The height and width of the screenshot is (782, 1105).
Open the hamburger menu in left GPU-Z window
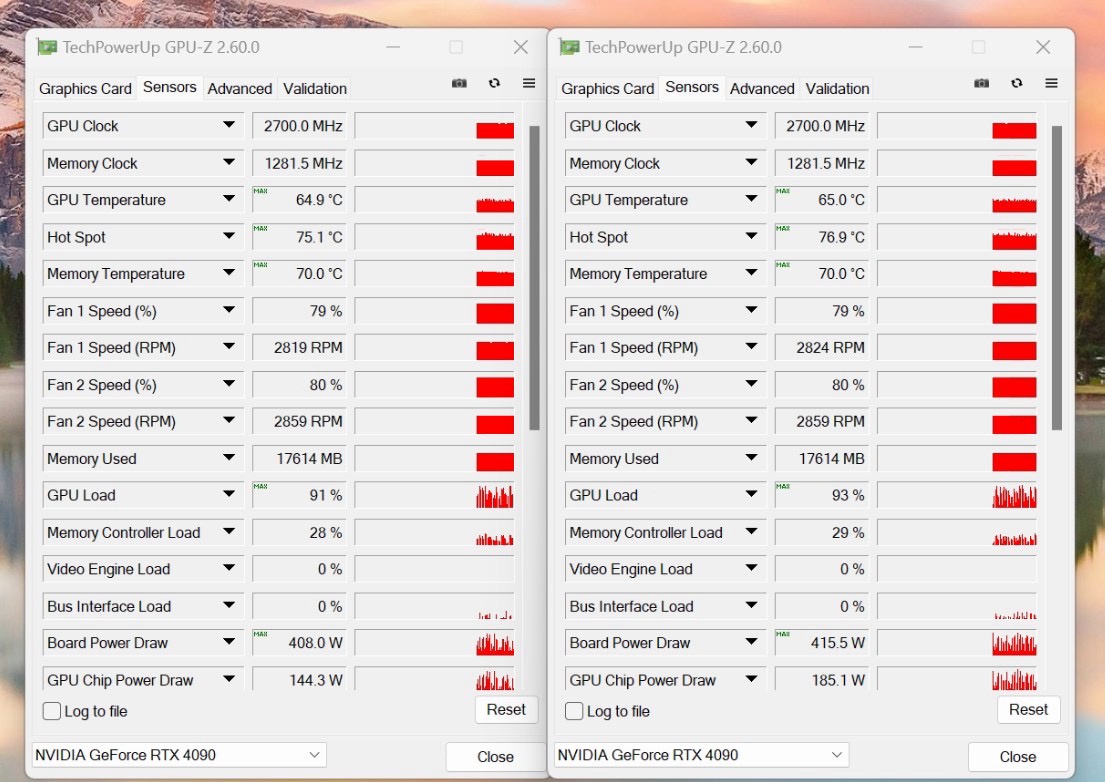pos(529,84)
